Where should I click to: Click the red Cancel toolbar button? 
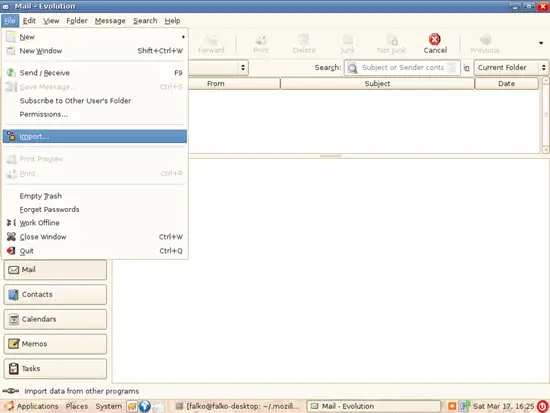(435, 44)
